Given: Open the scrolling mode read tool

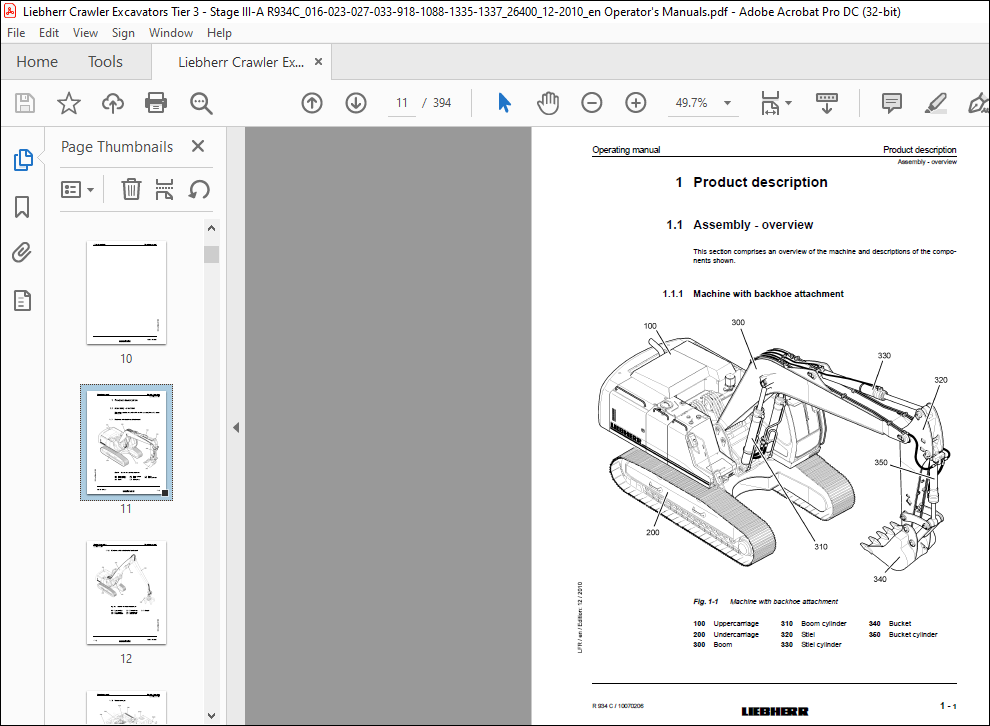Looking at the screenshot, I should (x=826, y=103).
